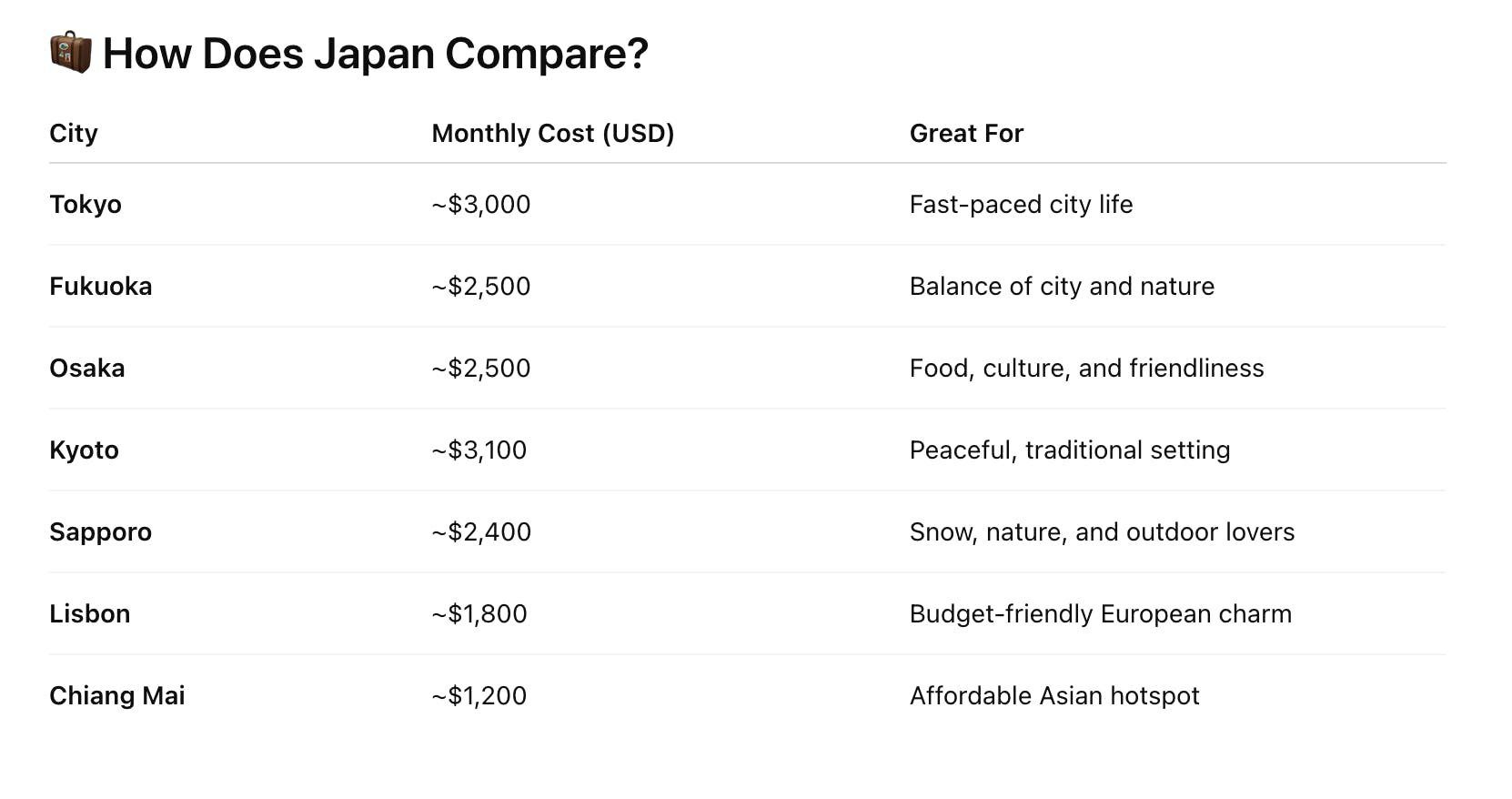1512x799 pixels.
Task: Select the Monthly Cost (USD) column header
Action: [x=553, y=134]
